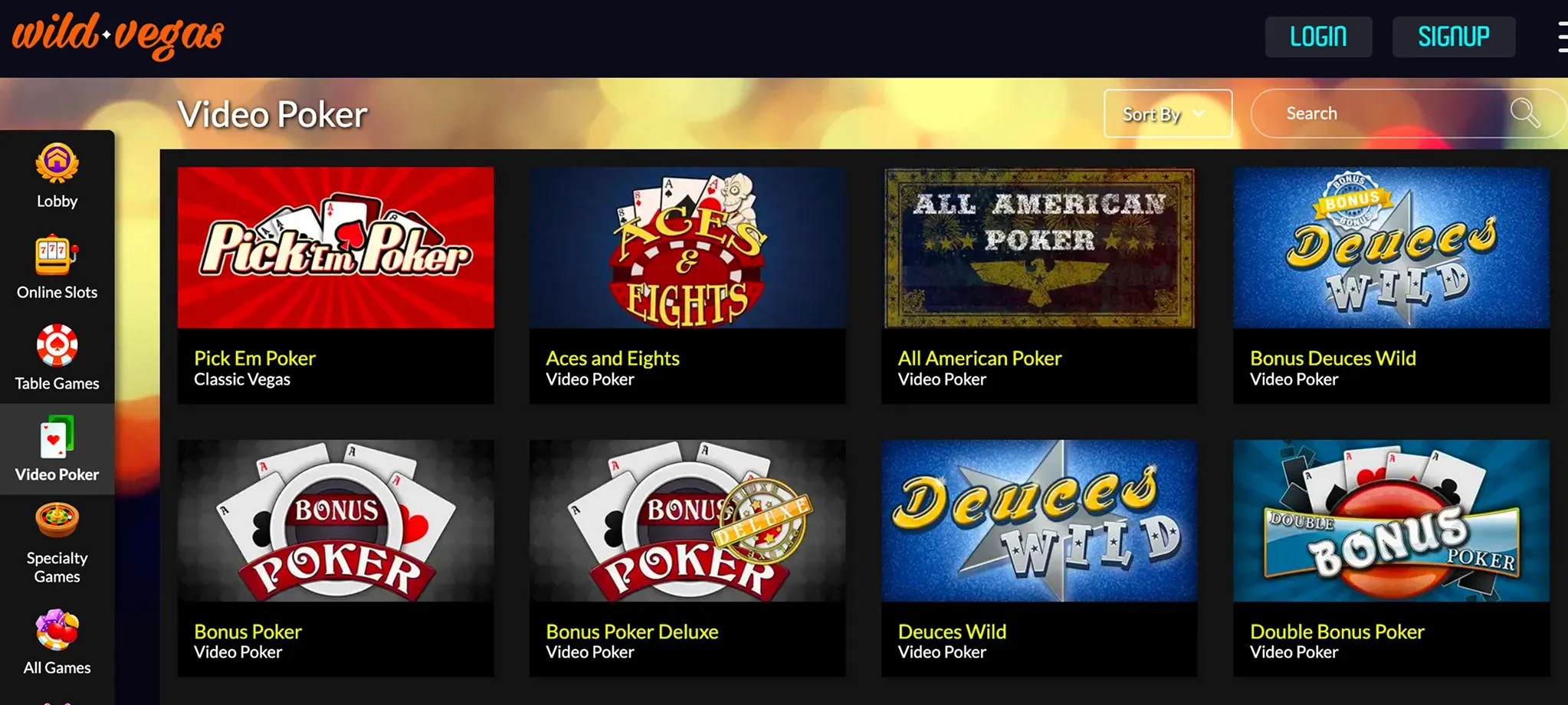Expand the Sort By dropdown
The height and width of the screenshot is (705, 1568).
[1168, 113]
